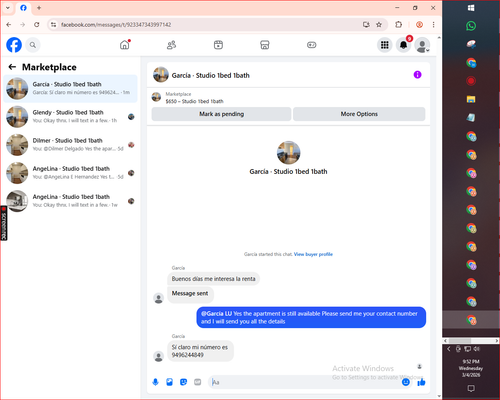Click the $650 Studio 1bed 1bath listing link
The image size is (500, 400).
coord(194,101)
